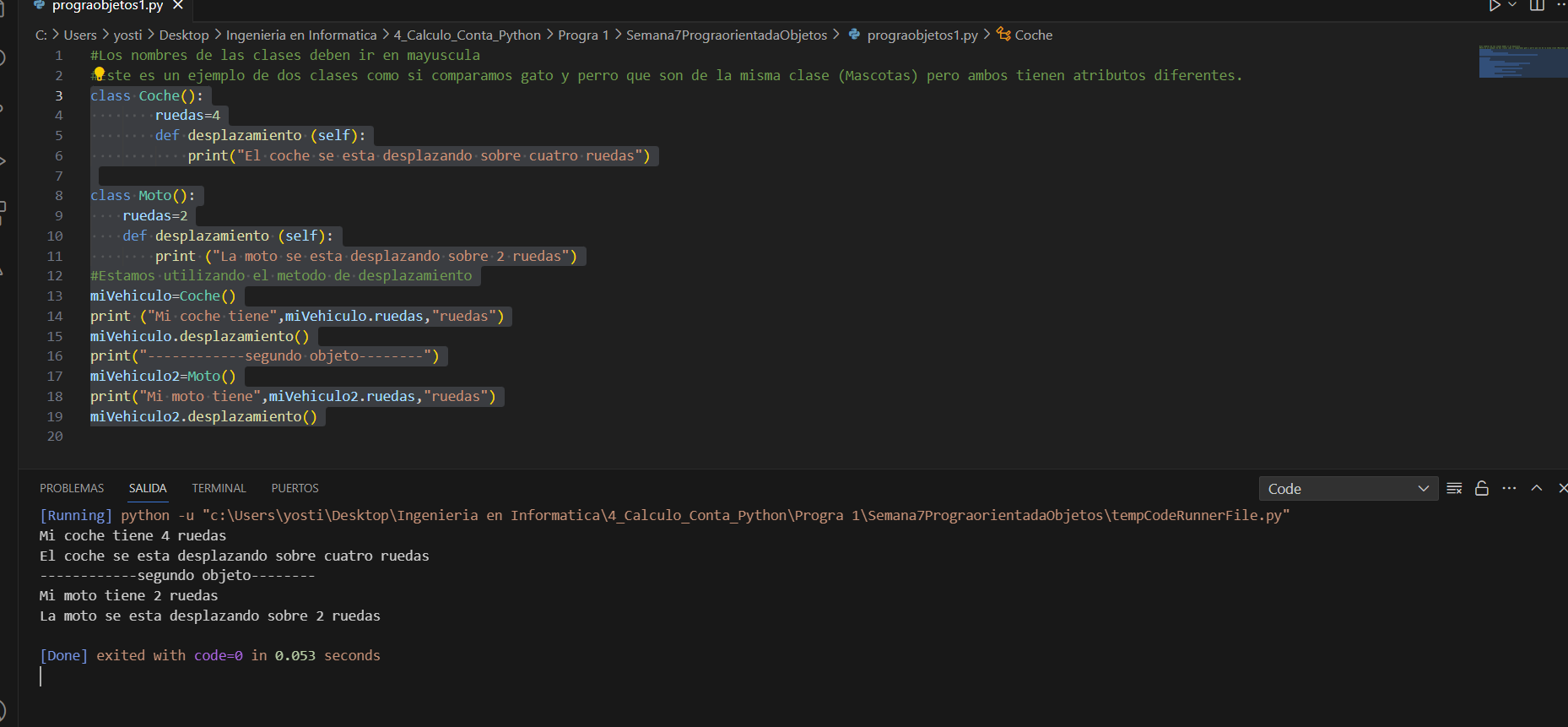Open the Desktop breadcrumb folder
The image size is (1568, 727).
tap(184, 35)
